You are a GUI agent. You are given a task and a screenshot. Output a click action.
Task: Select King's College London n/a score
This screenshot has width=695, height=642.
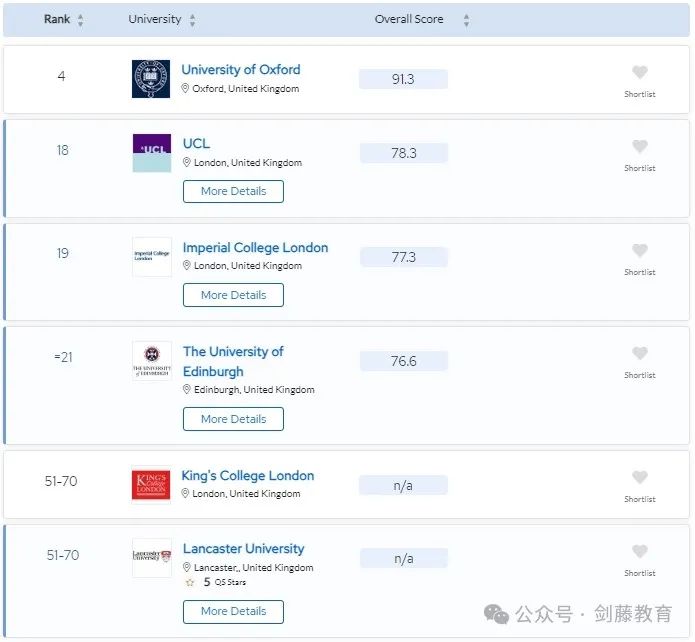403,485
